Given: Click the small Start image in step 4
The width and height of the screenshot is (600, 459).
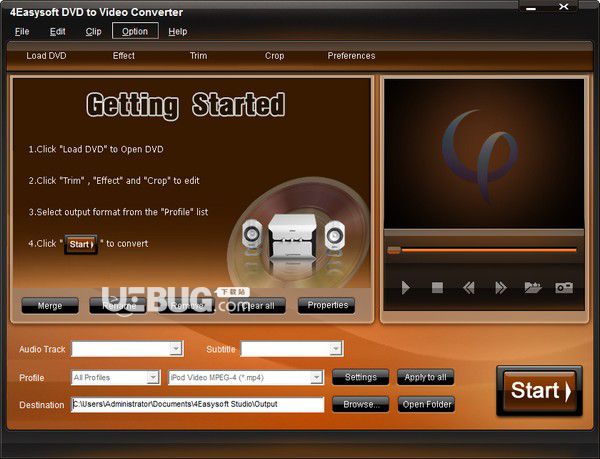Looking at the screenshot, I should click(81, 244).
